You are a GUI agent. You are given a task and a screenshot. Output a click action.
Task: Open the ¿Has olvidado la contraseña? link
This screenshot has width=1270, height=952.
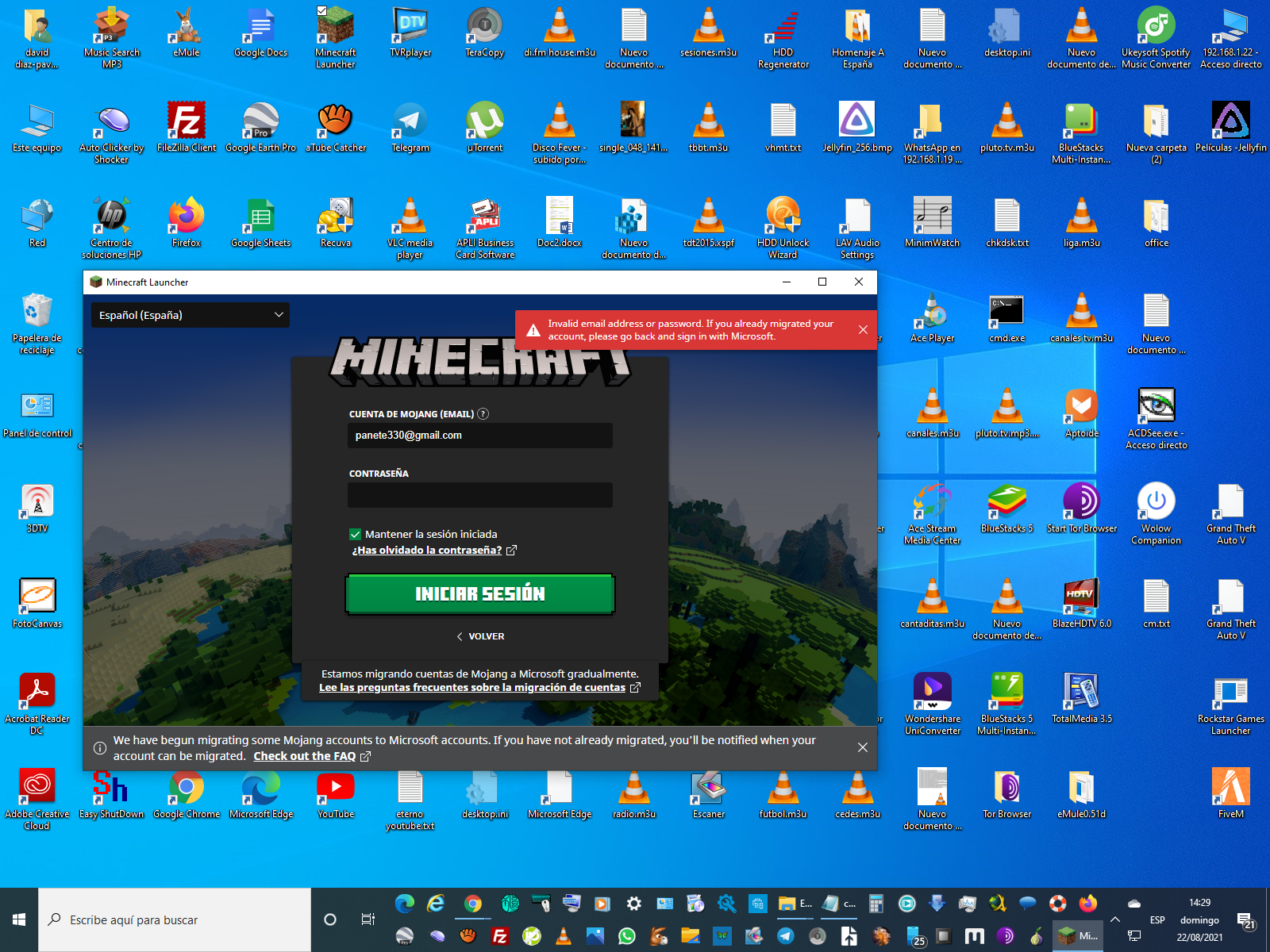click(x=427, y=551)
